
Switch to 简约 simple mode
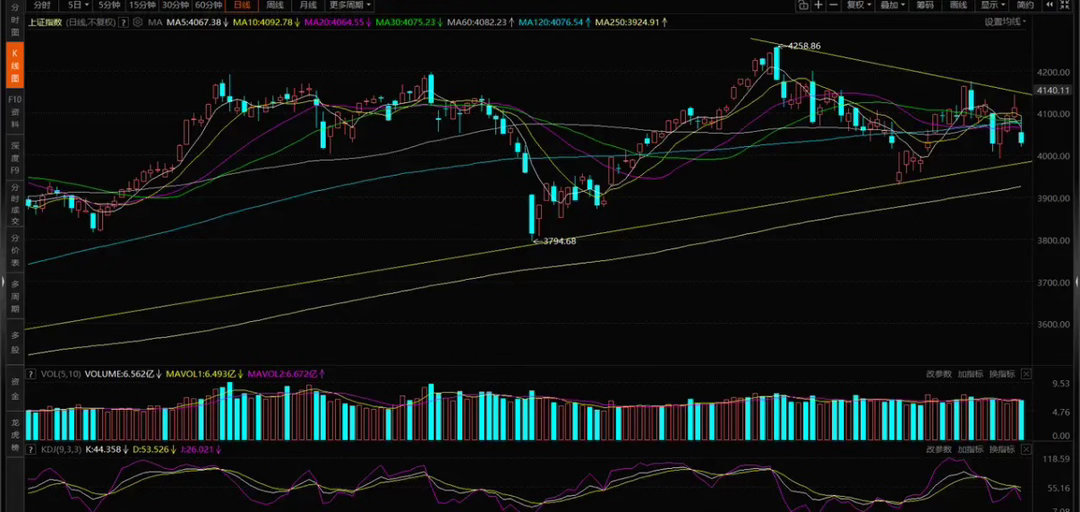tap(1025, 5)
